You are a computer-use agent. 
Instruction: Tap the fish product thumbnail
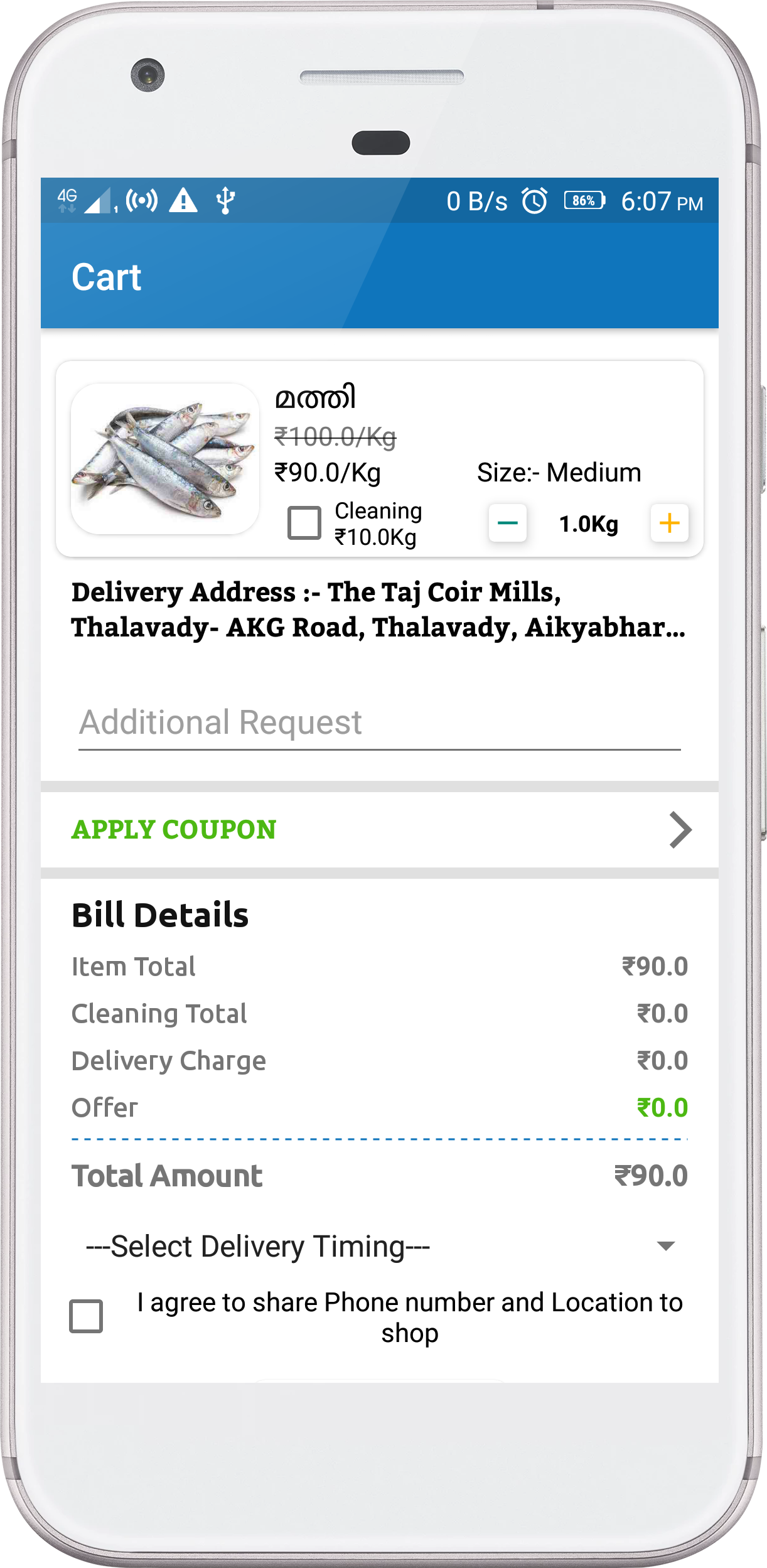(x=164, y=459)
